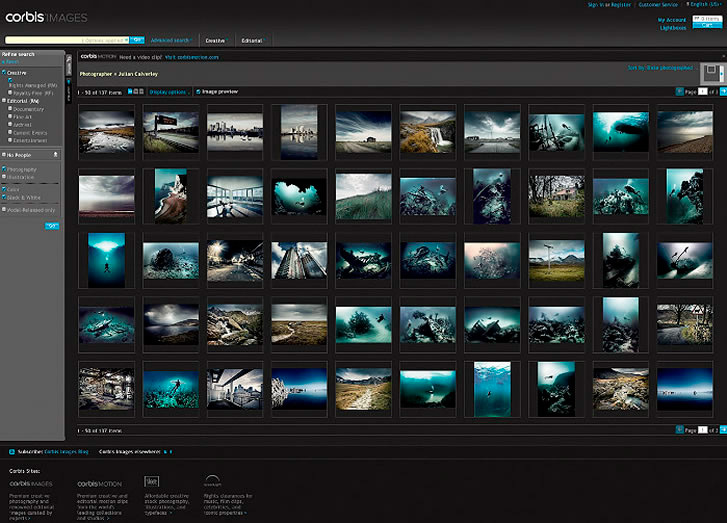Image resolution: width=727 pixels, height=523 pixels.
Task: Close the Corbis Motion banner with the x
Action: (x=724, y=57)
